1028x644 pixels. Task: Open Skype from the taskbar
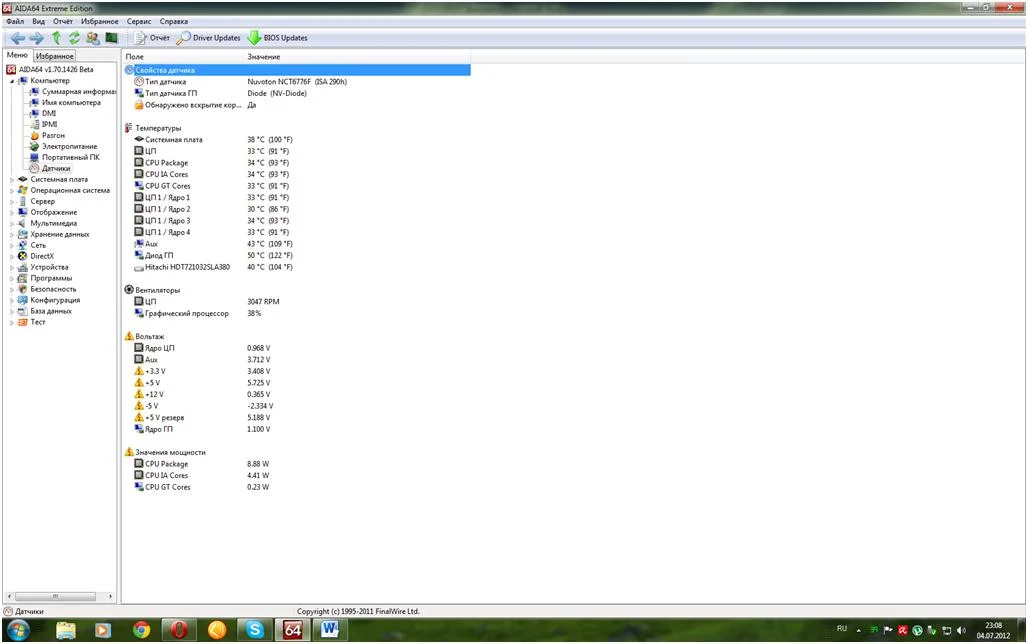point(254,631)
